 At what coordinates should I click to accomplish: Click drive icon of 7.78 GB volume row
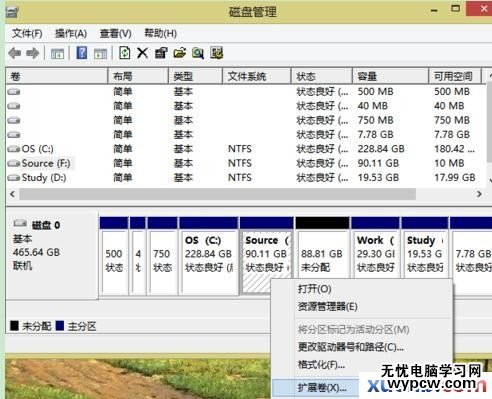pos(14,135)
